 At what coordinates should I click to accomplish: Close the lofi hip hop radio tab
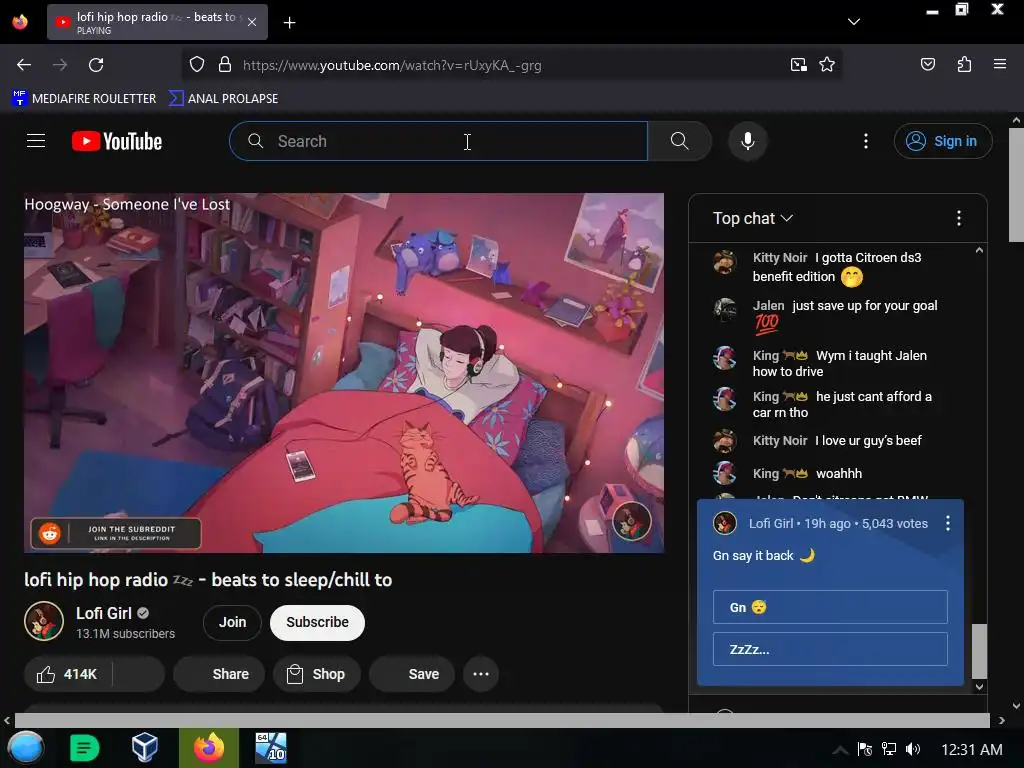252,22
